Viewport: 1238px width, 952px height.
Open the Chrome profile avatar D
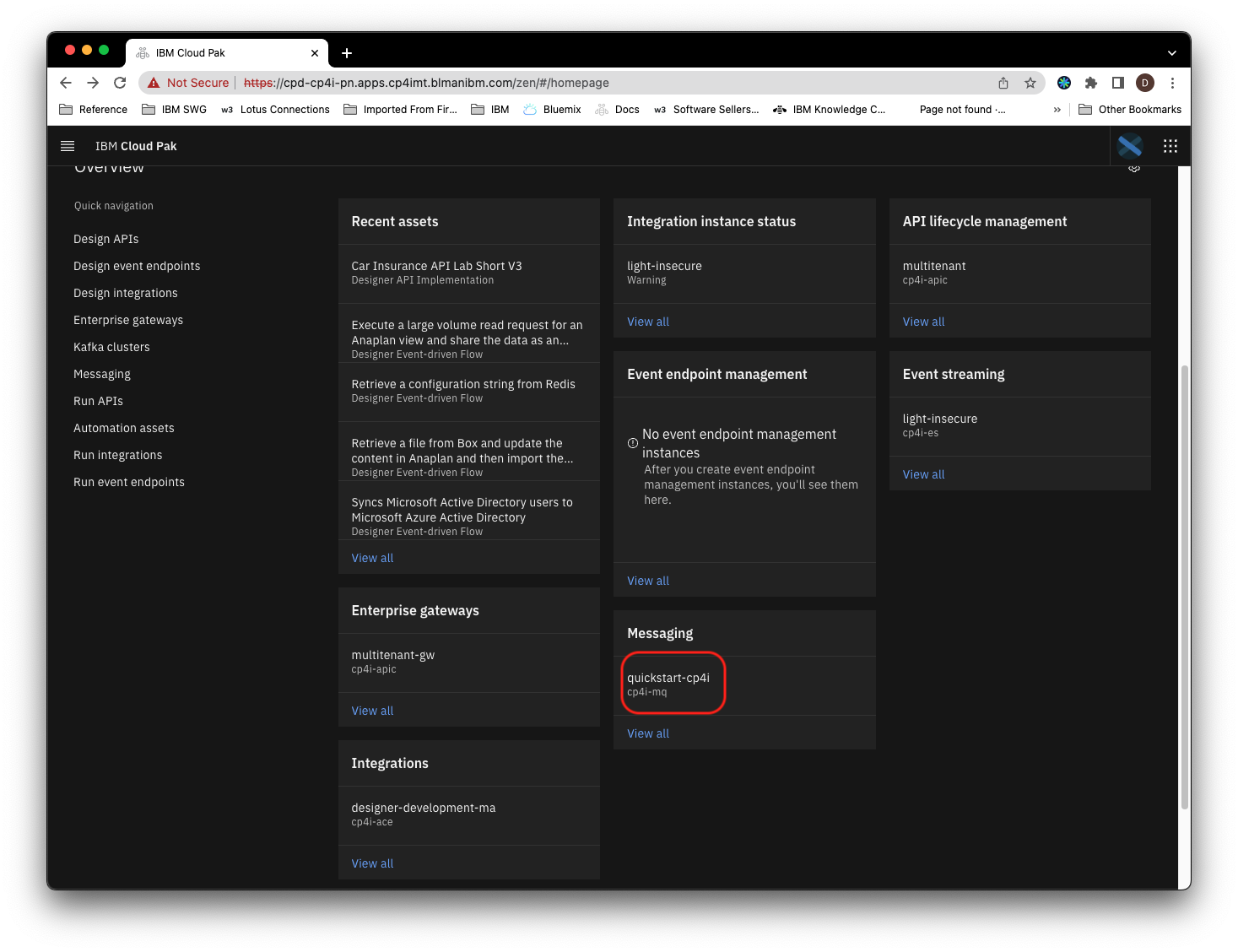tap(1144, 83)
